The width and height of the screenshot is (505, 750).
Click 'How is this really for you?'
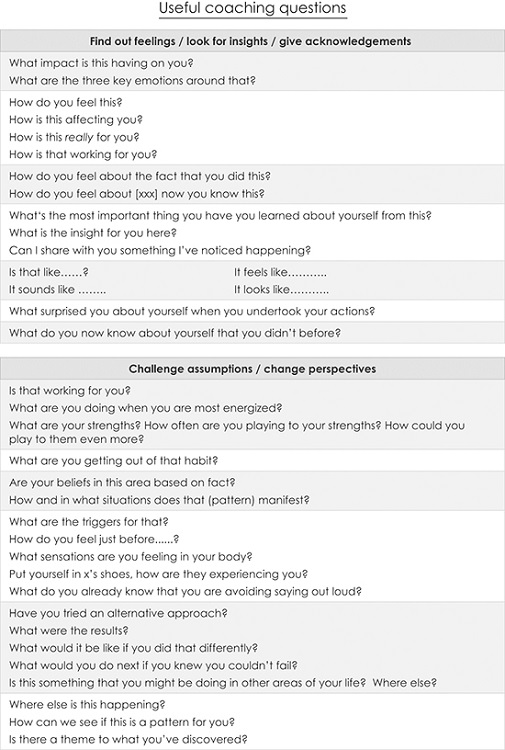pyautogui.click(x=74, y=137)
